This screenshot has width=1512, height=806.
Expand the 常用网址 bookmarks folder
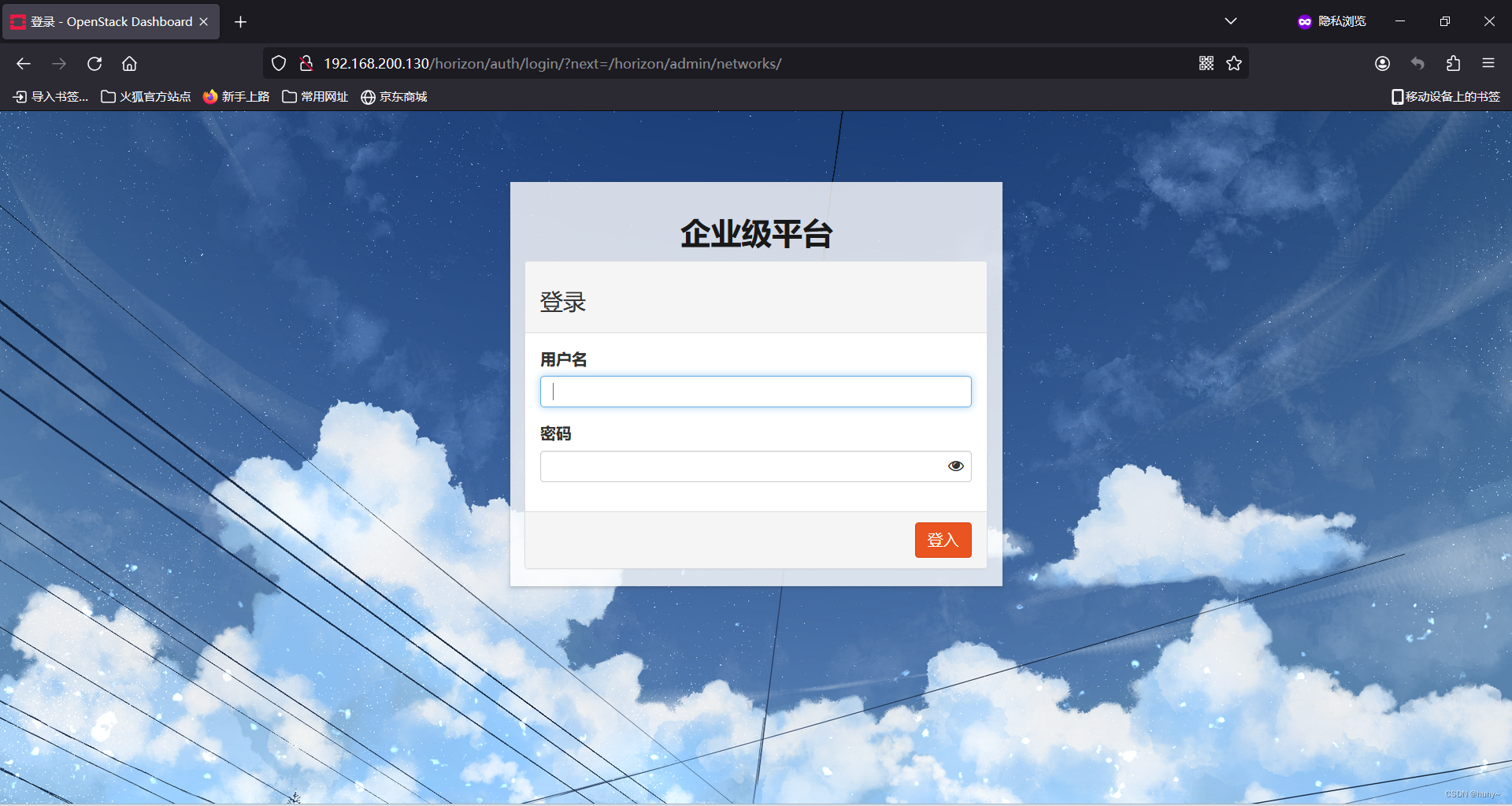(315, 96)
